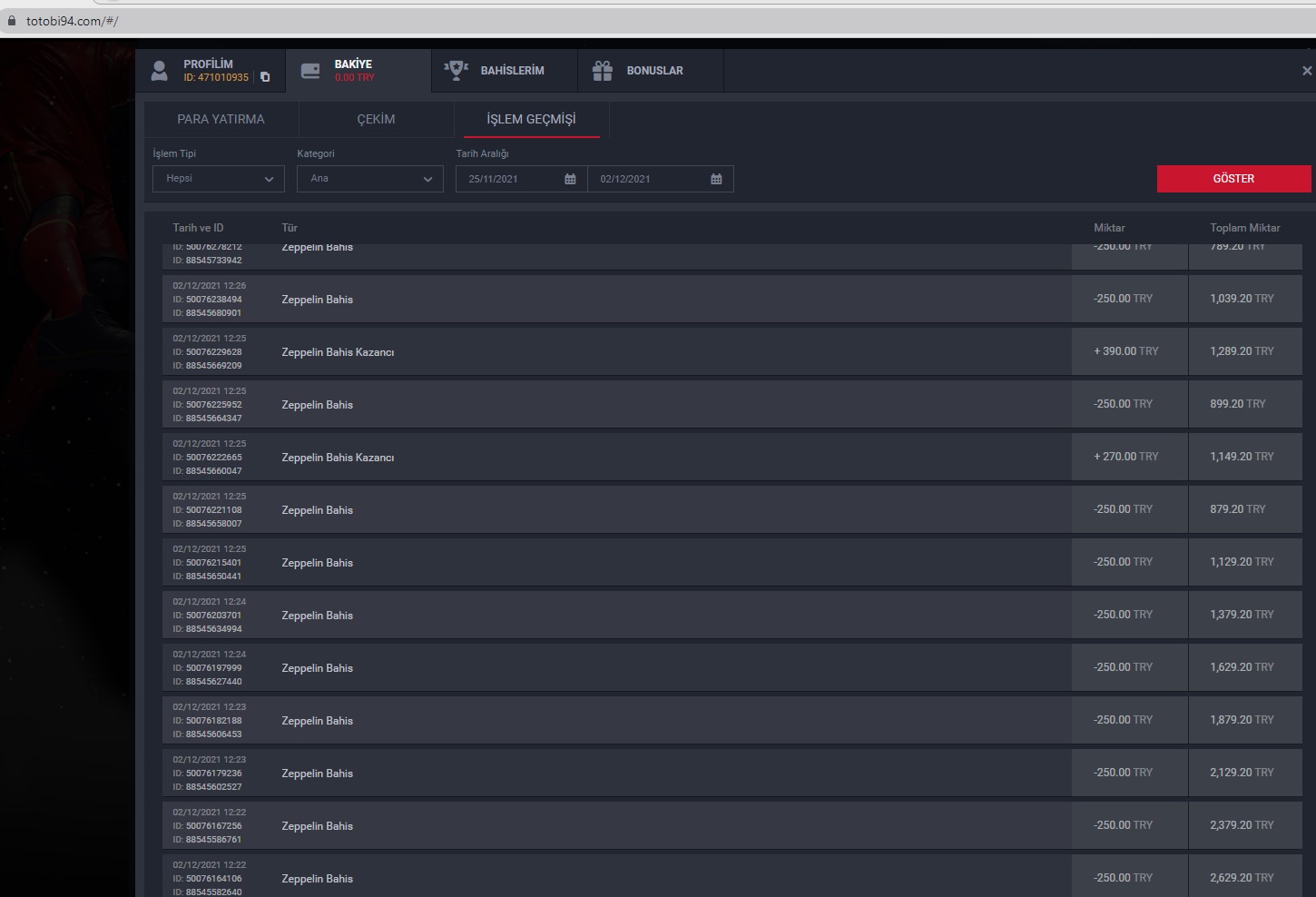Click the Göster button

[1233, 179]
